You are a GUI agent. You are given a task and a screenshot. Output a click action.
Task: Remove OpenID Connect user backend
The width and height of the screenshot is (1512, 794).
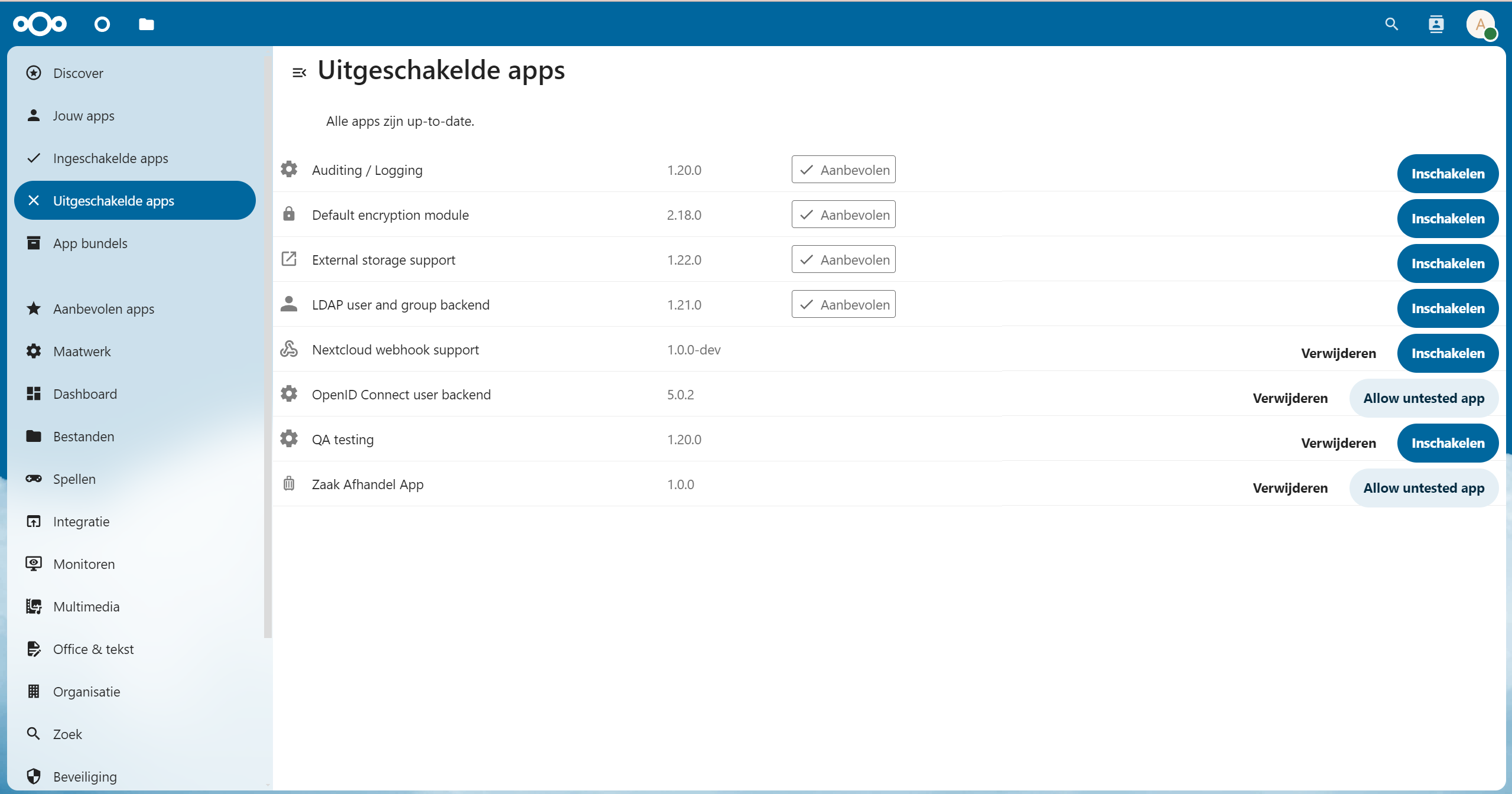coord(1290,398)
